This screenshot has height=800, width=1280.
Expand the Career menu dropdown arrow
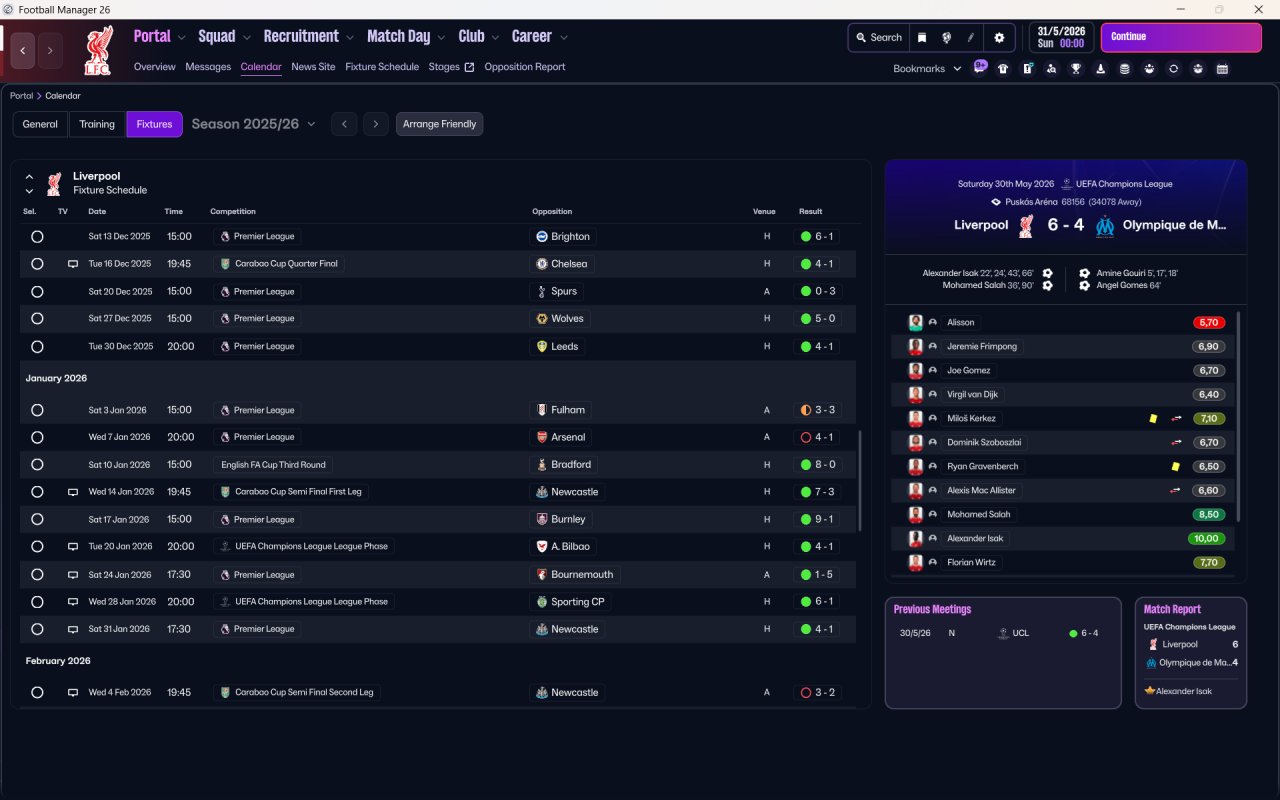(563, 38)
